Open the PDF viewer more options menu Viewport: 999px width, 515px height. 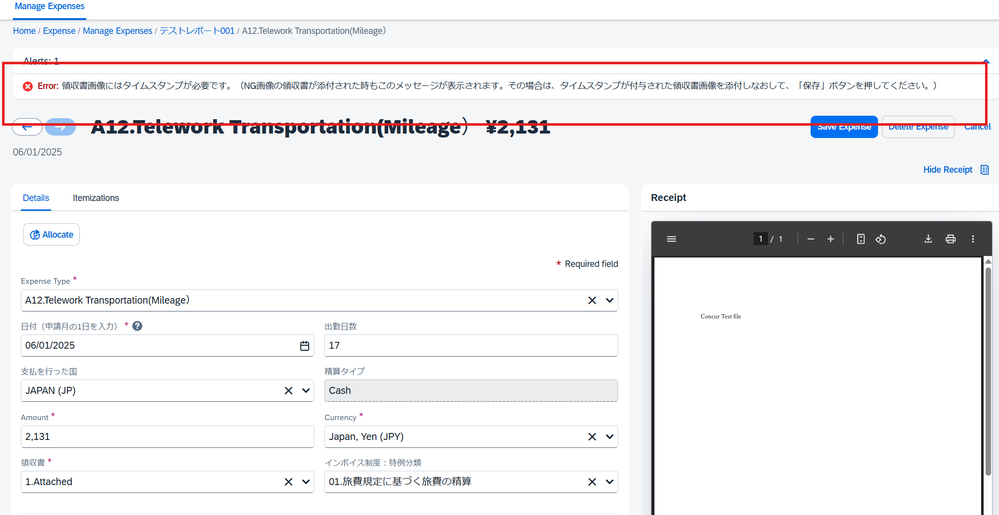[973, 239]
